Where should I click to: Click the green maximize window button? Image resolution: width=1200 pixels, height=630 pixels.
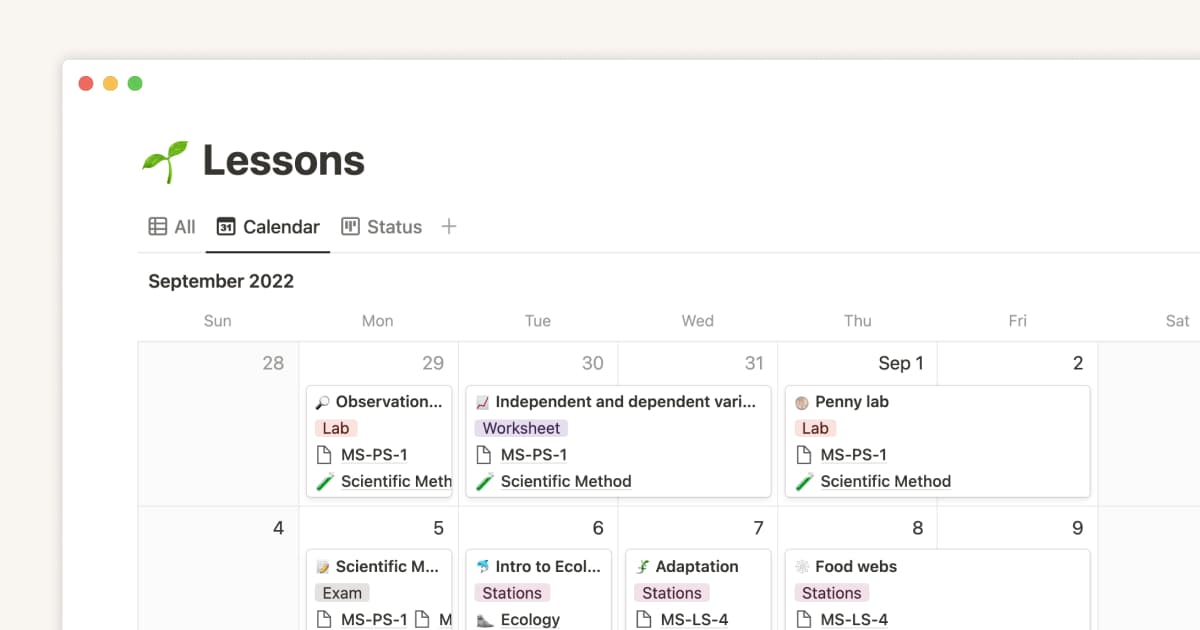coord(135,83)
